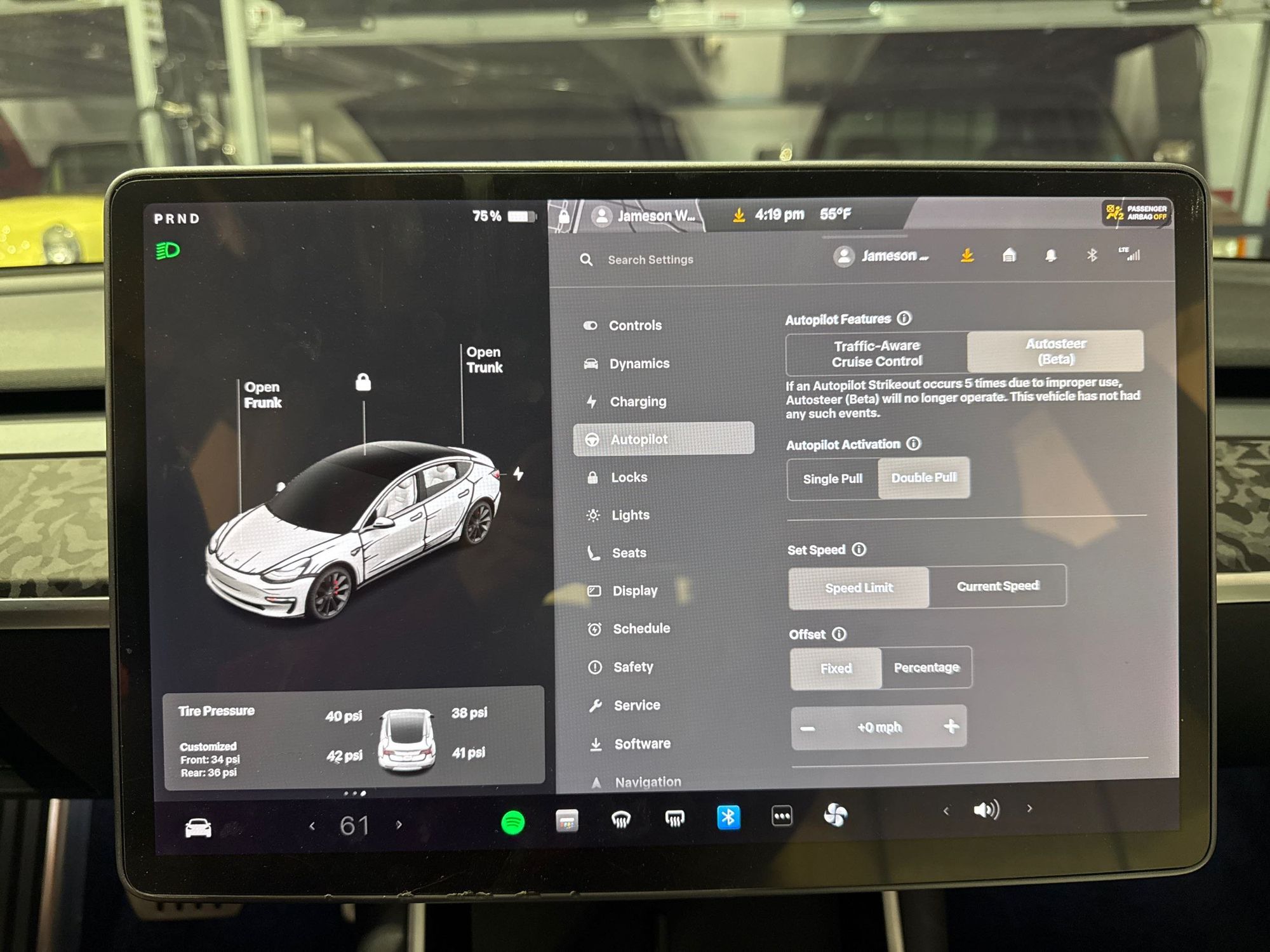The image size is (1270, 952).
Task: Open the Spotify app icon
Action: [x=513, y=823]
